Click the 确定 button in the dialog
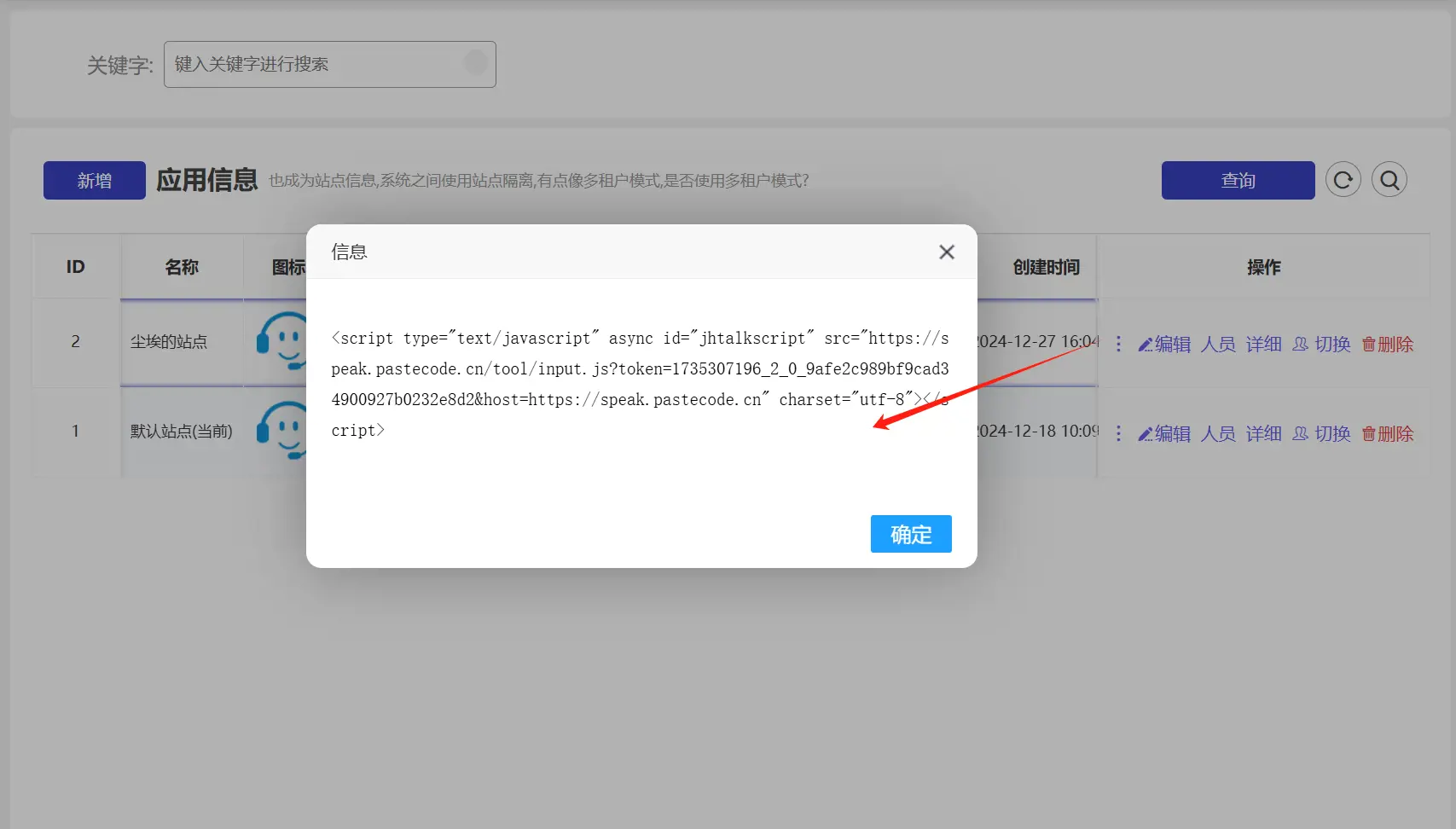1456x829 pixels. (911, 534)
